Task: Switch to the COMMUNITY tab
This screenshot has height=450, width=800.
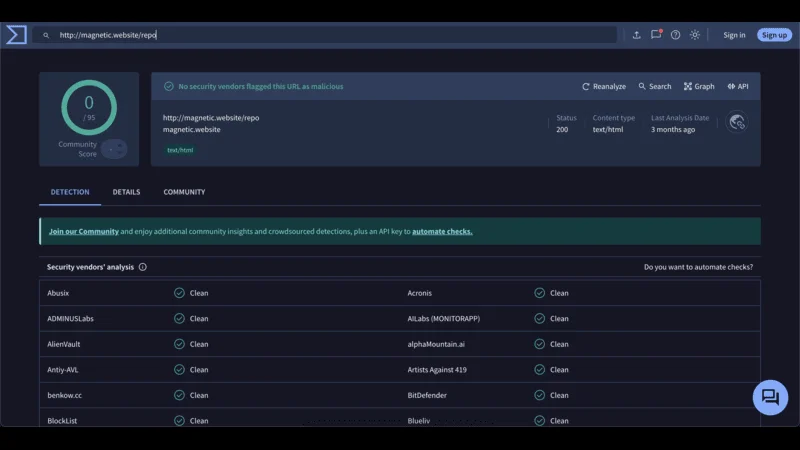Action: 184,192
